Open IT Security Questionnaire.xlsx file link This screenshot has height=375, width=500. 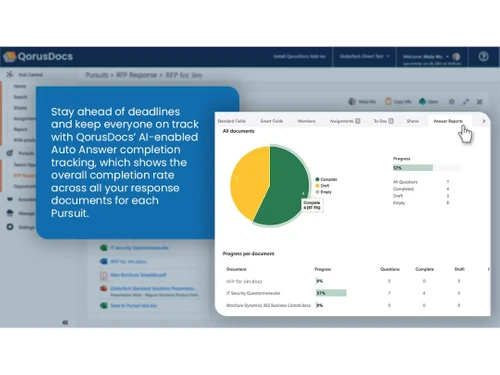pos(139,248)
